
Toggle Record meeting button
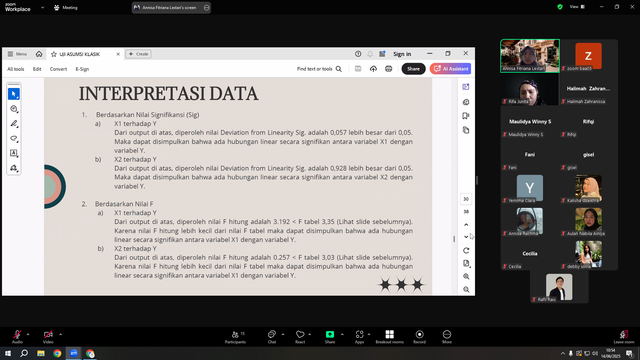(419, 337)
